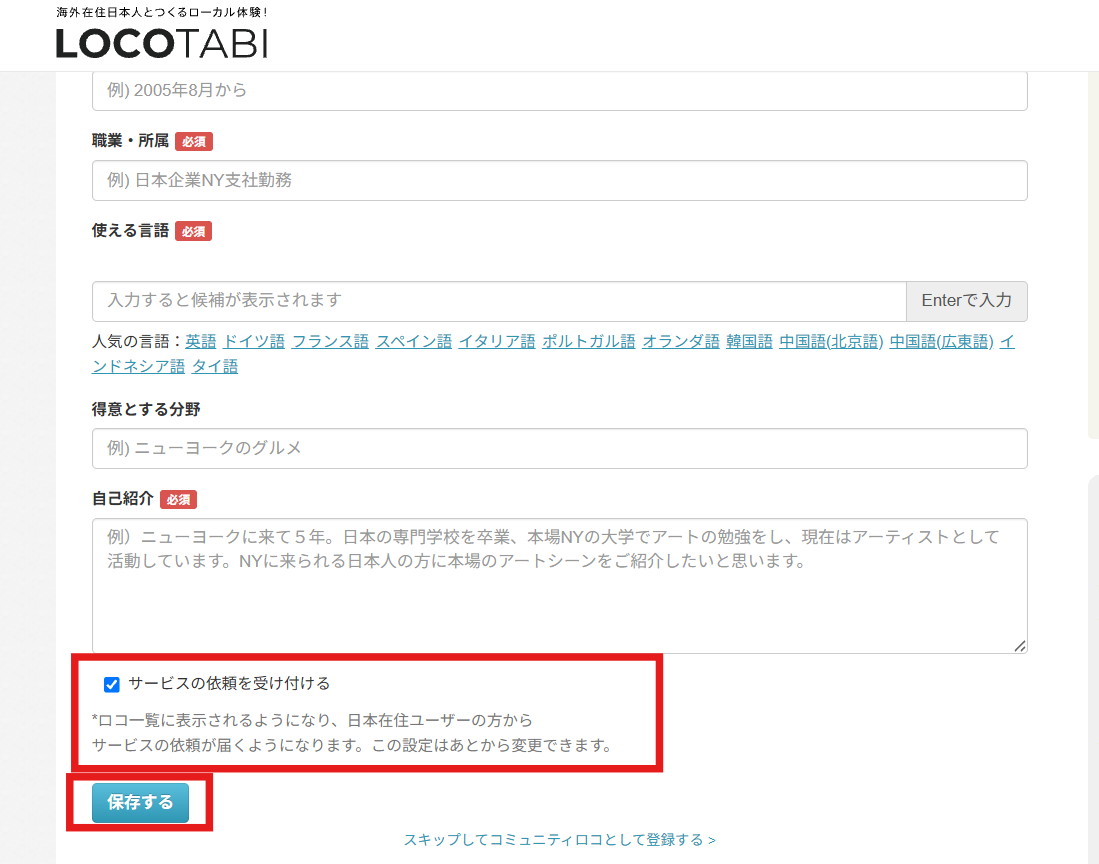Add ドイツ語 language link
The height and width of the screenshot is (864, 1099).
click(x=254, y=341)
